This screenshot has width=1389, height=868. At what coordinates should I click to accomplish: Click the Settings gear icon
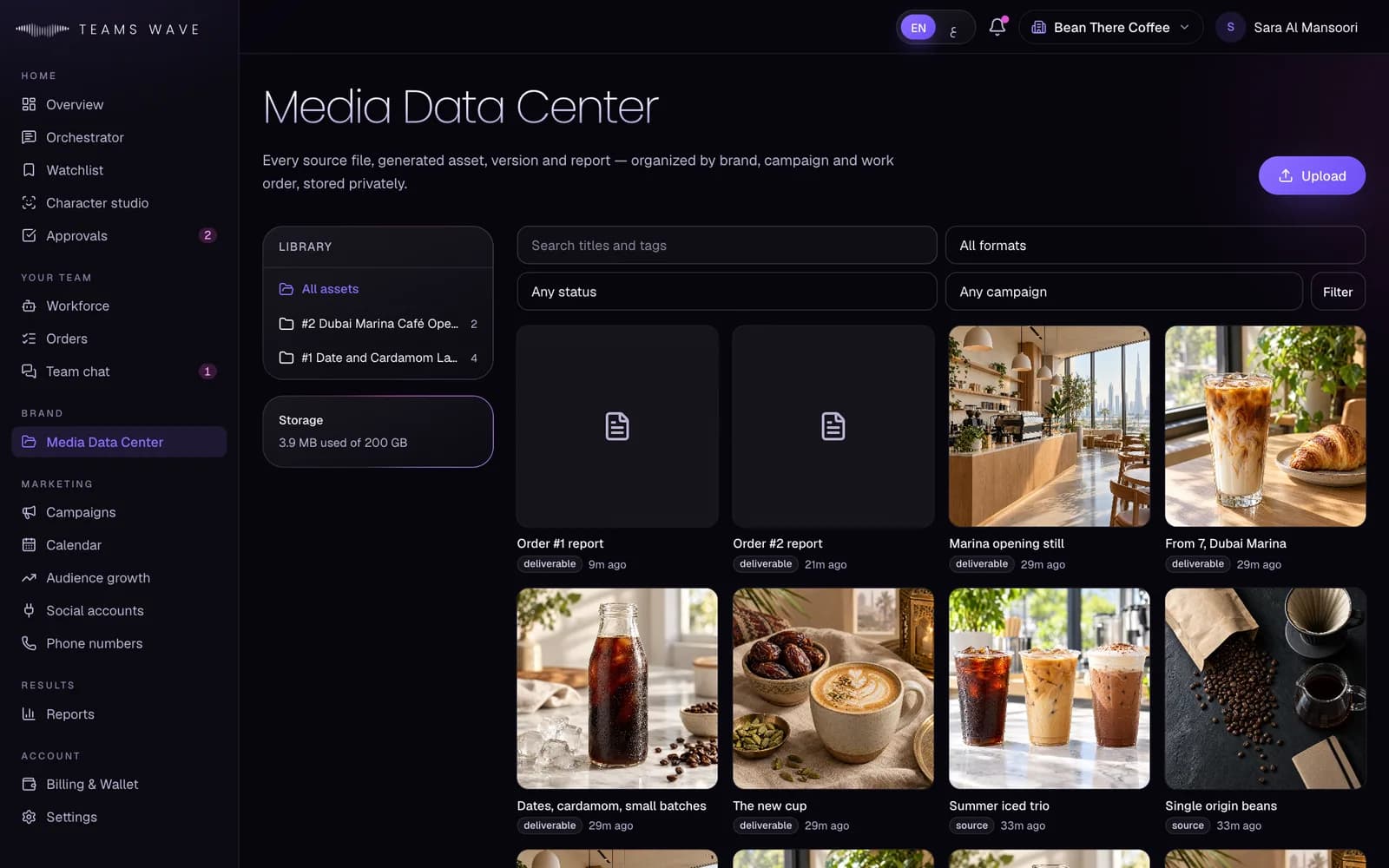29,817
